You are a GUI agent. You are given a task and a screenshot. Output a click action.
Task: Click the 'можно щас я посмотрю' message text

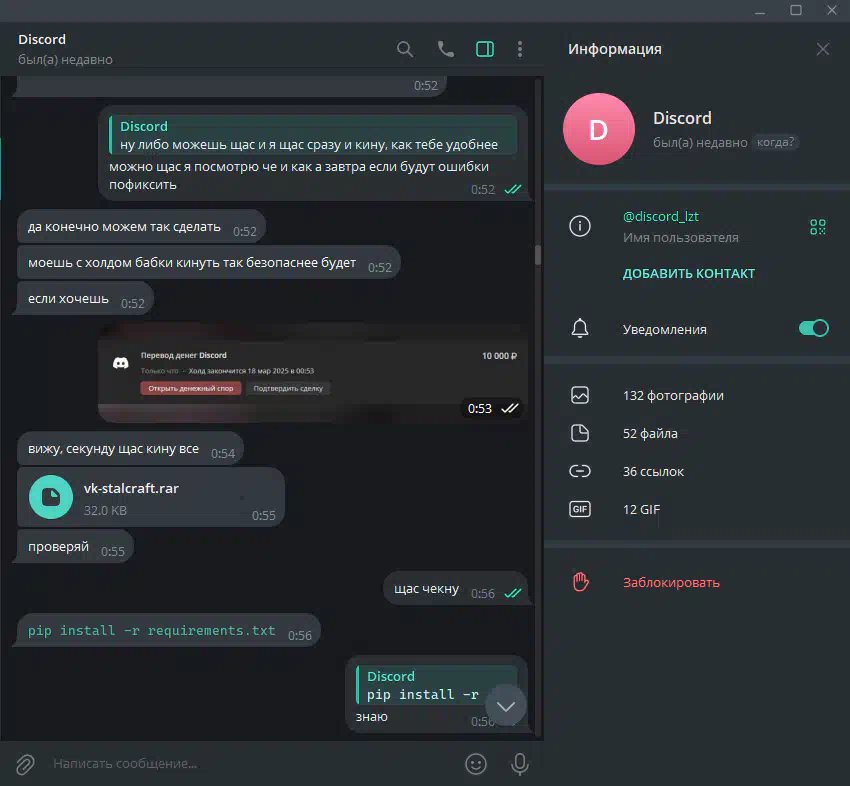coord(299,175)
